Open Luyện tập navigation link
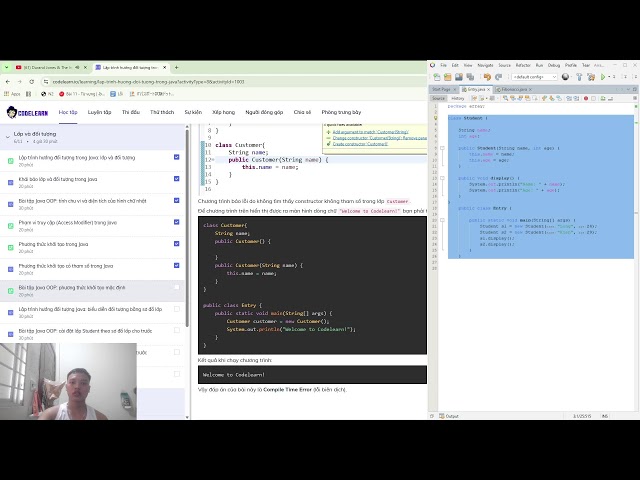 [99, 112]
